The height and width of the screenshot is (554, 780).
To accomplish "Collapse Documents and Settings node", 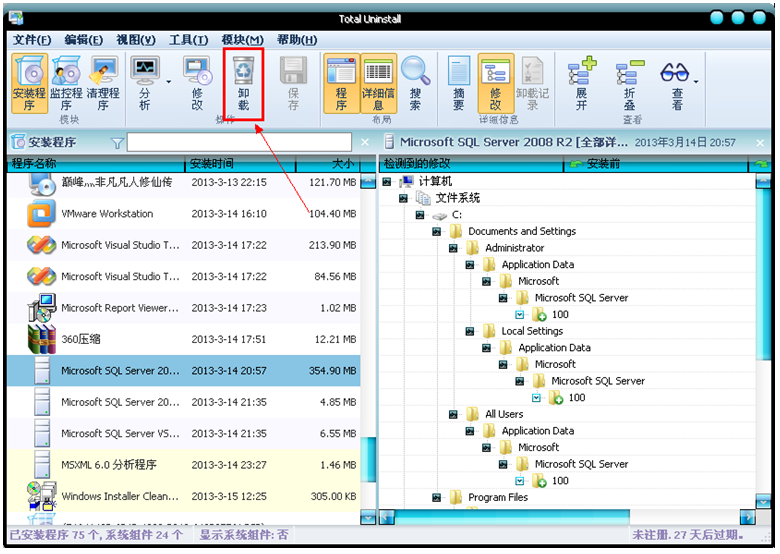I will click(437, 232).
